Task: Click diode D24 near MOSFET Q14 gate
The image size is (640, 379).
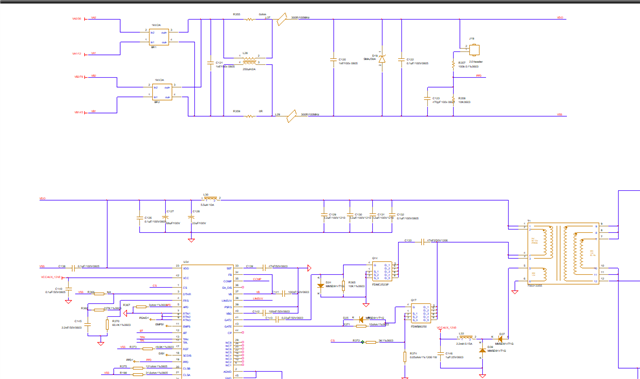Action: click(x=320, y=286)
